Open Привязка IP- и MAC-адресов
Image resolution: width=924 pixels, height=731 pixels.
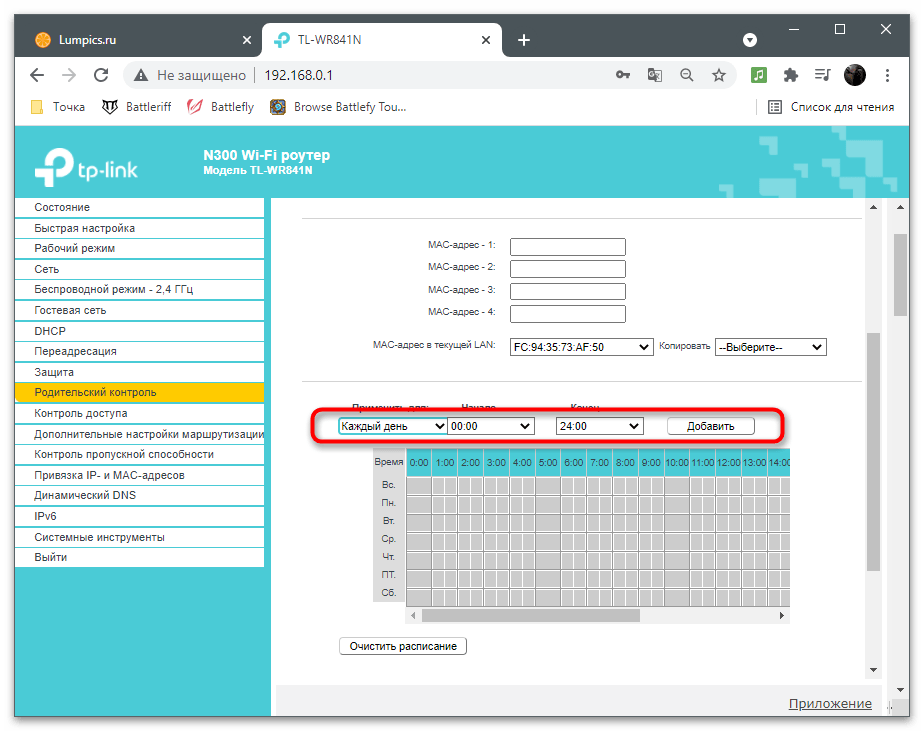pyautogui.click(x=139, y=475)
